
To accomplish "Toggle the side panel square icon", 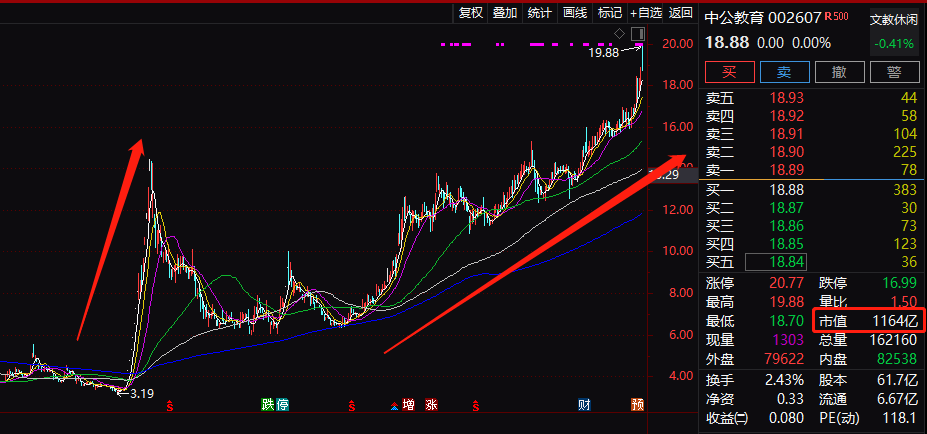I will click(637, 33).
